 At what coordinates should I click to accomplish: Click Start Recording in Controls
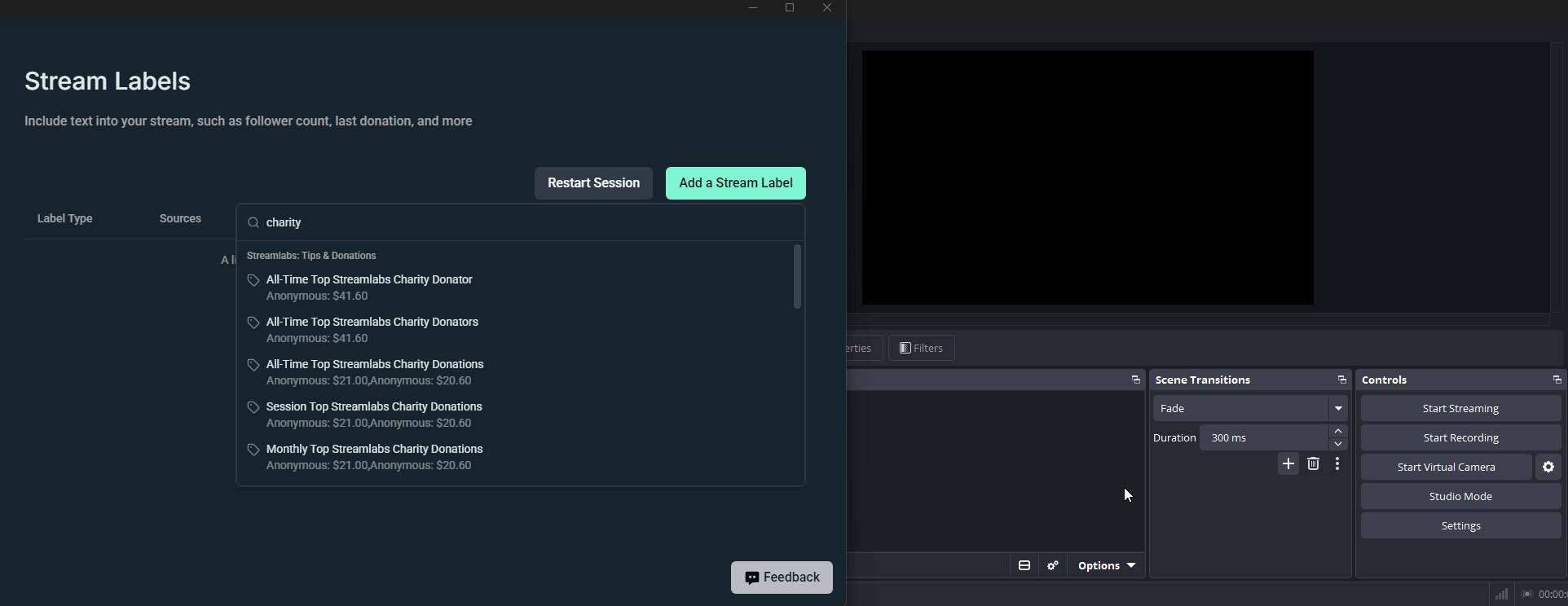pyautogui.click(x=1460, y=437)
